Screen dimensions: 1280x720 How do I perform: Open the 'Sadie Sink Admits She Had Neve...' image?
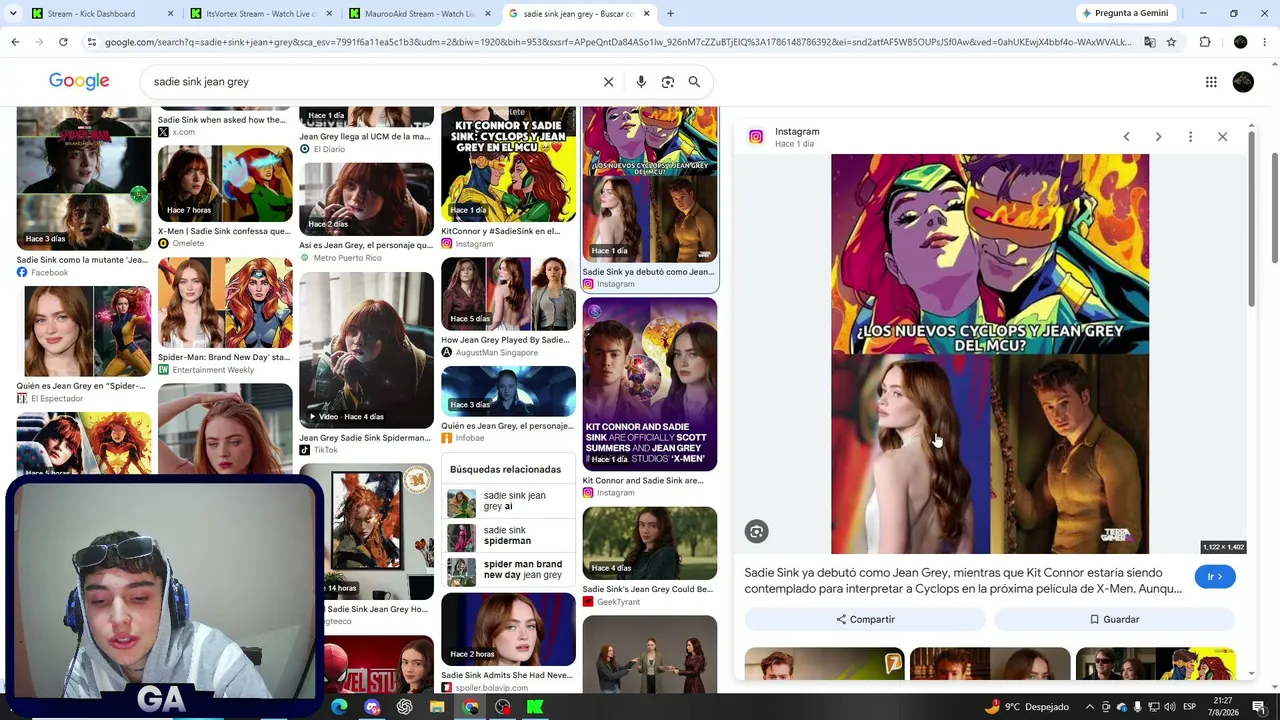pyautogui.click(x=508, y=630)
